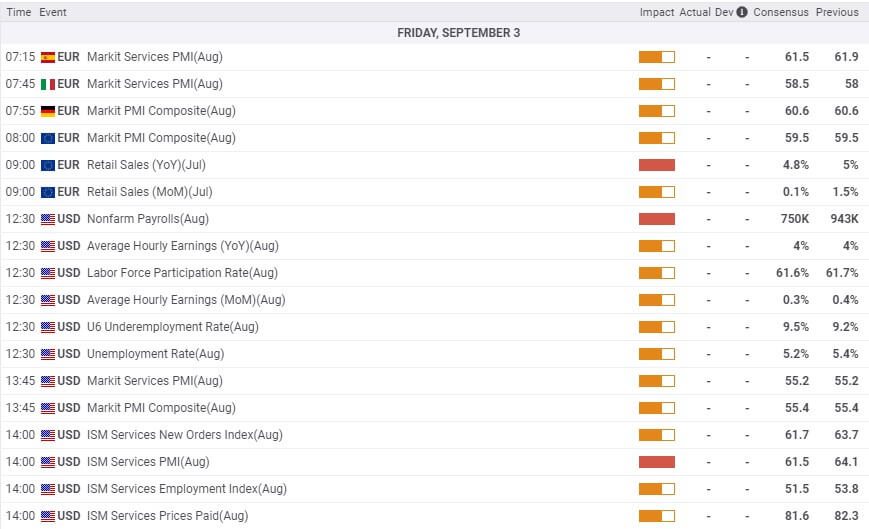Click the orange impact bar for Unemployment Rate
Screen dimensions: 869x529
click(x=656, y=354)
